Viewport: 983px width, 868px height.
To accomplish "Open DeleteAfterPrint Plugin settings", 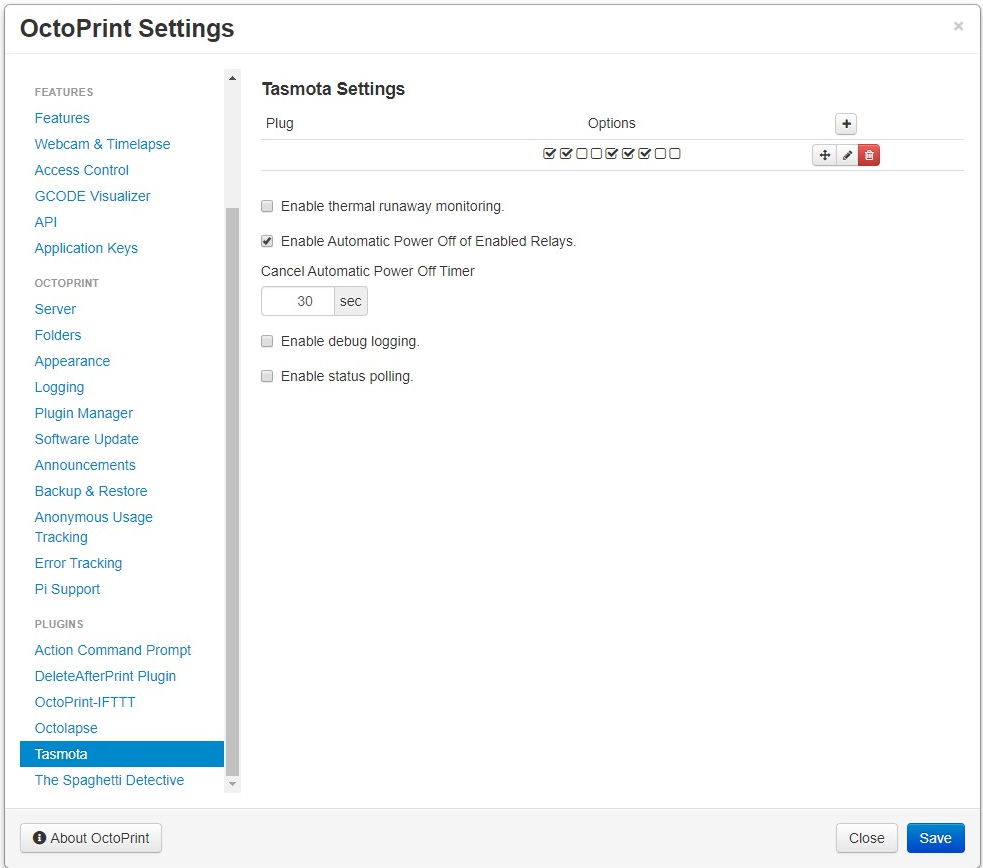I will (105, 676).
